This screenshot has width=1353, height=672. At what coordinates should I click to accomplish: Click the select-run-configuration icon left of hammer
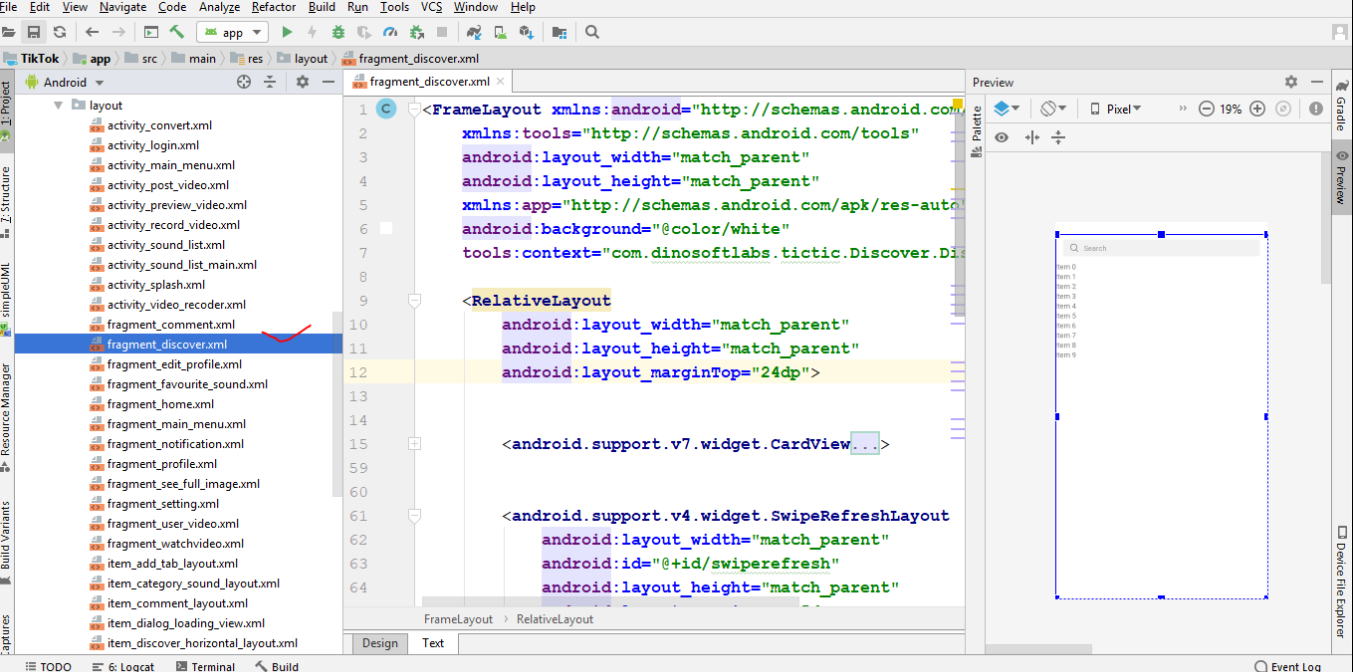click(151, 32)
